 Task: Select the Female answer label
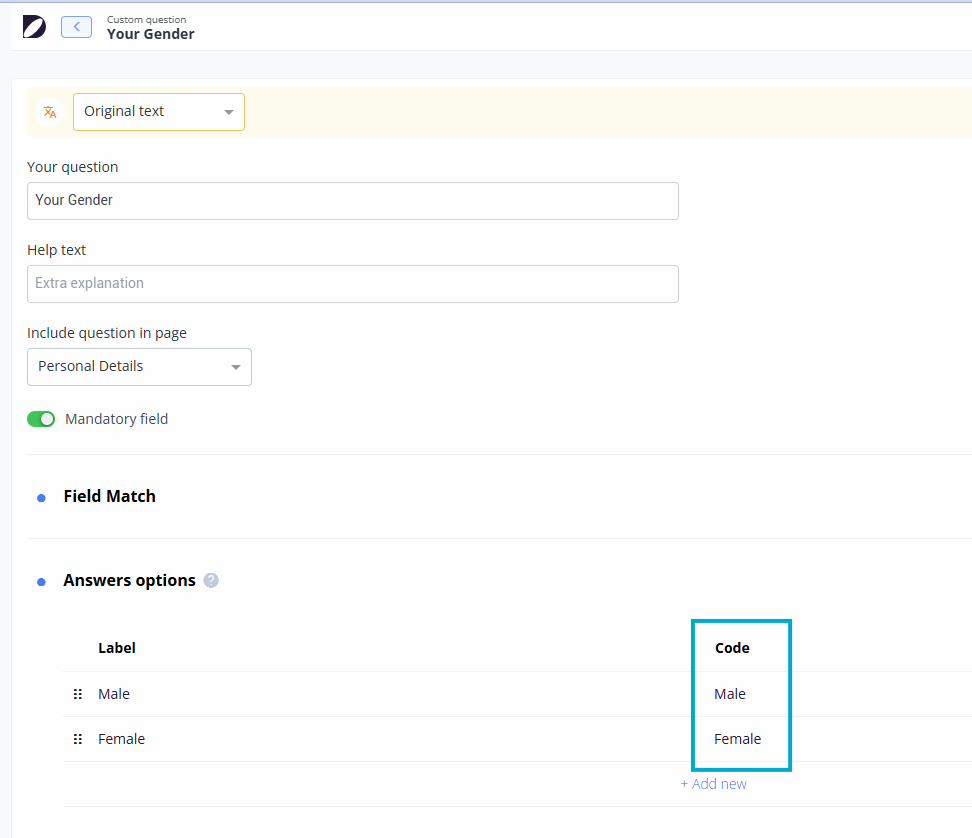[121, 739]
